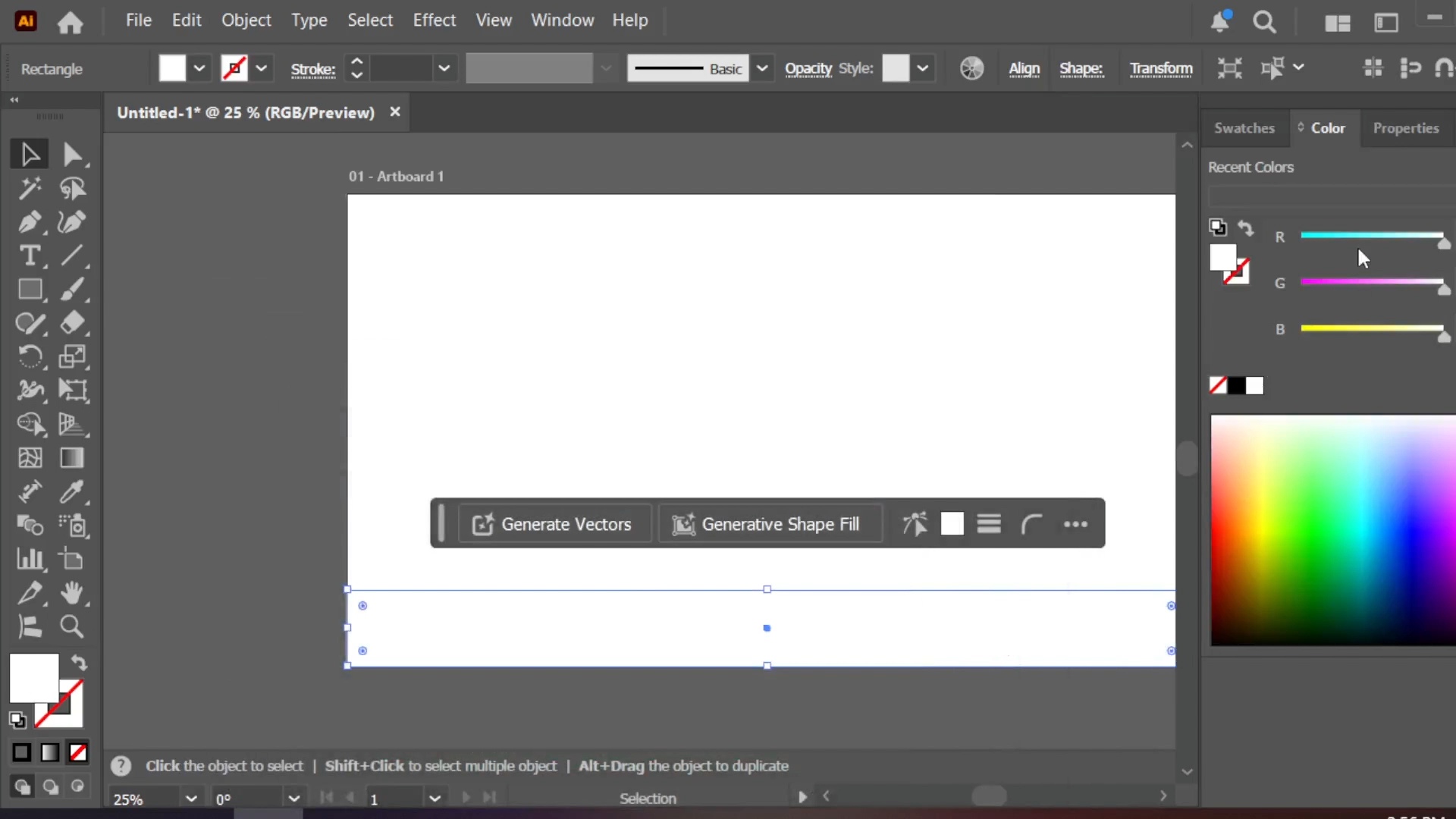Switch to the Properties tab
Image resolution: width=1456 pixels, height=819 pixels.
1406,128
